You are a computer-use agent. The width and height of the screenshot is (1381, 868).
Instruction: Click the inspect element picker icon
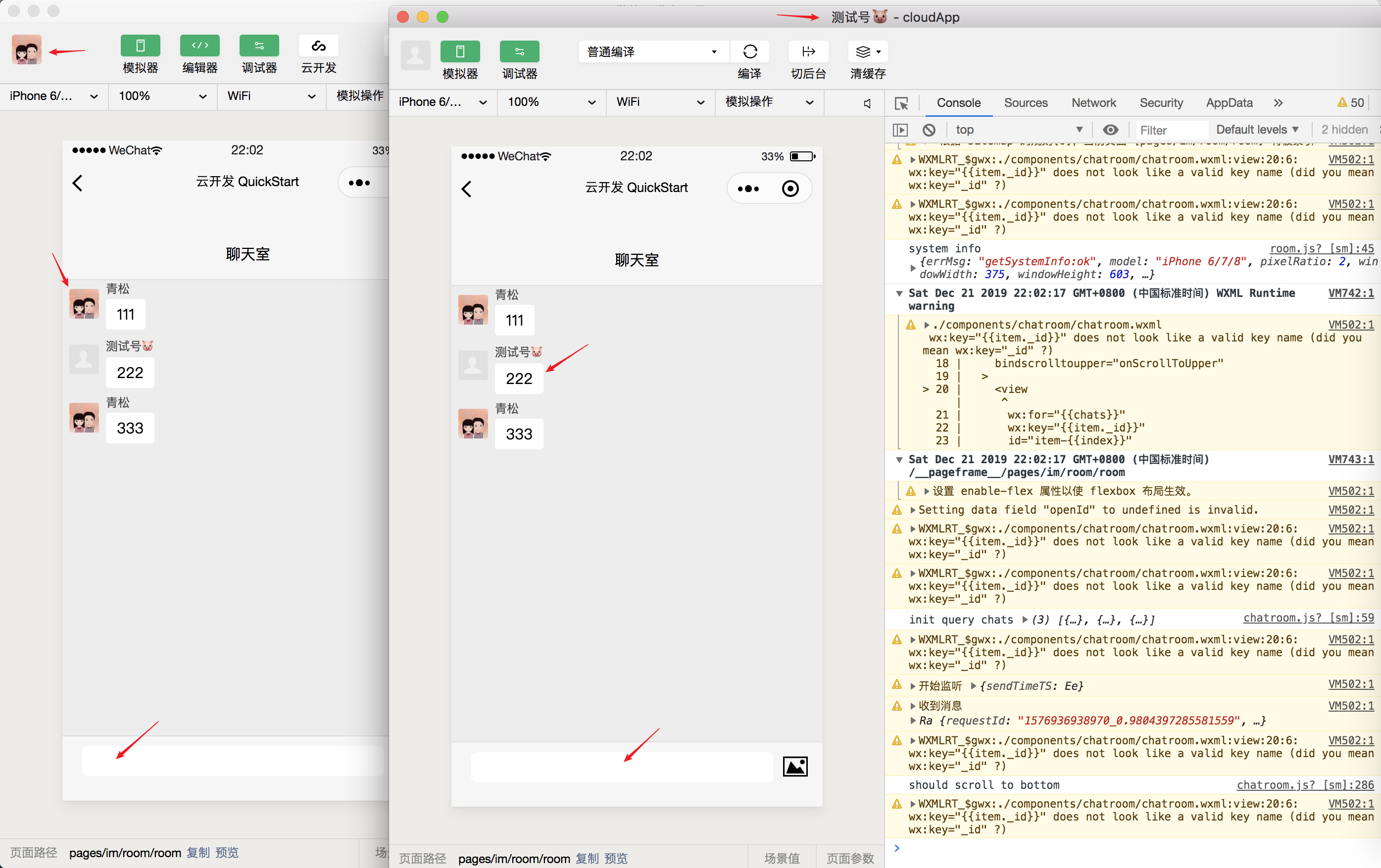[x=901, y=103]
